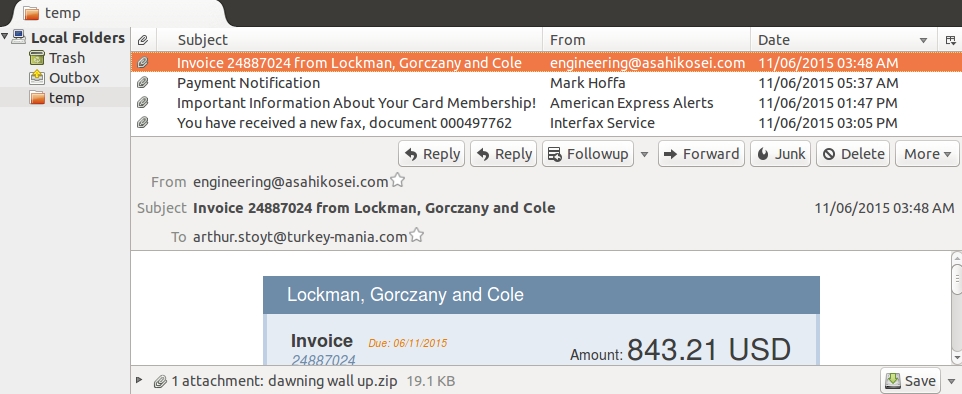
Task: Open the Interfax Service fax message
Action: (x=534, y=123)
